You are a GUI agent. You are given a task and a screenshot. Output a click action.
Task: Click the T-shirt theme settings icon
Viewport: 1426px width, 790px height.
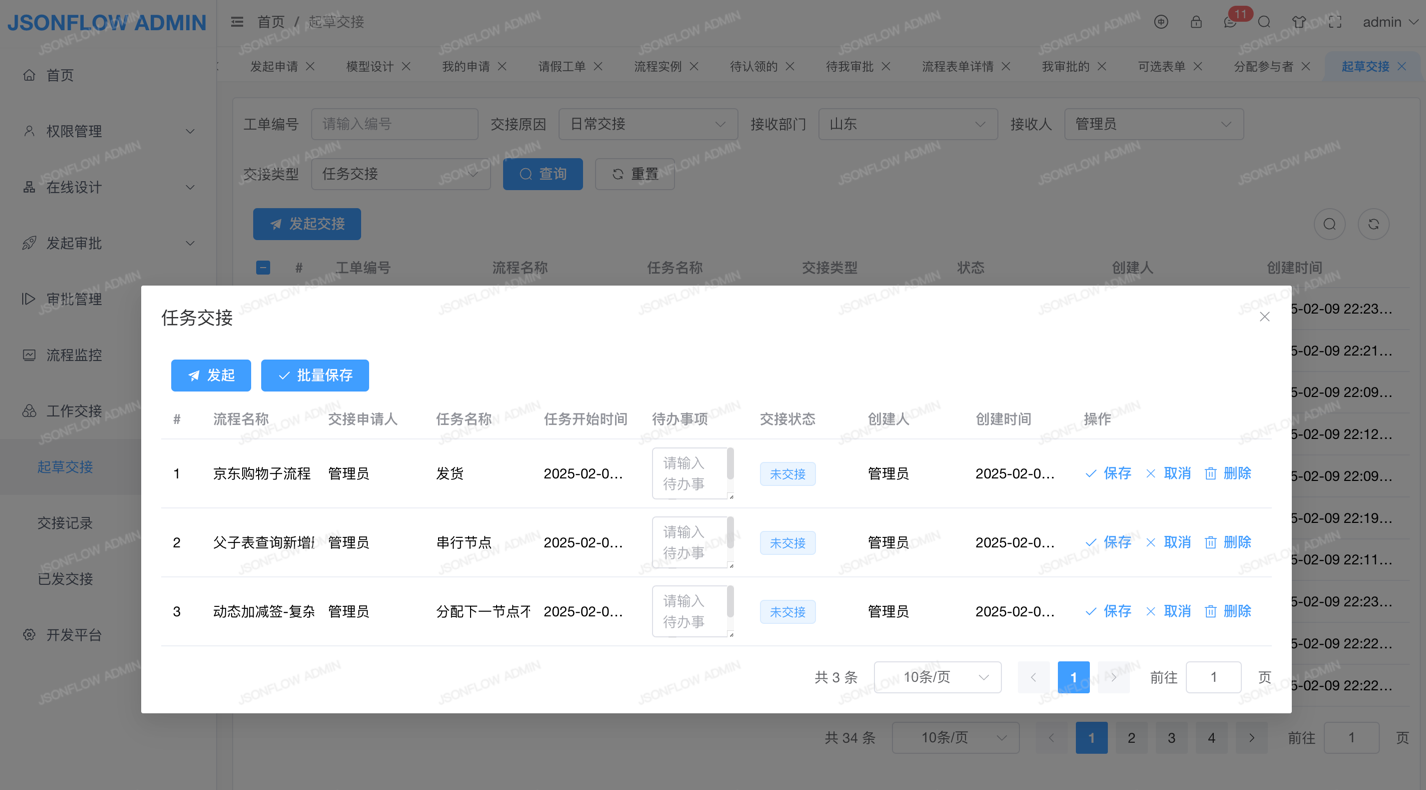(x=1299, y=22)
